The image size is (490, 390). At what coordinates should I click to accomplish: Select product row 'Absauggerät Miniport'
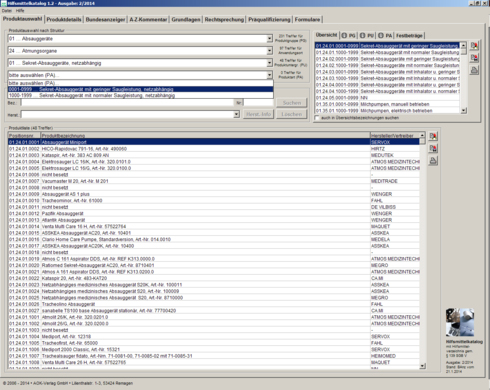point(214,142)
